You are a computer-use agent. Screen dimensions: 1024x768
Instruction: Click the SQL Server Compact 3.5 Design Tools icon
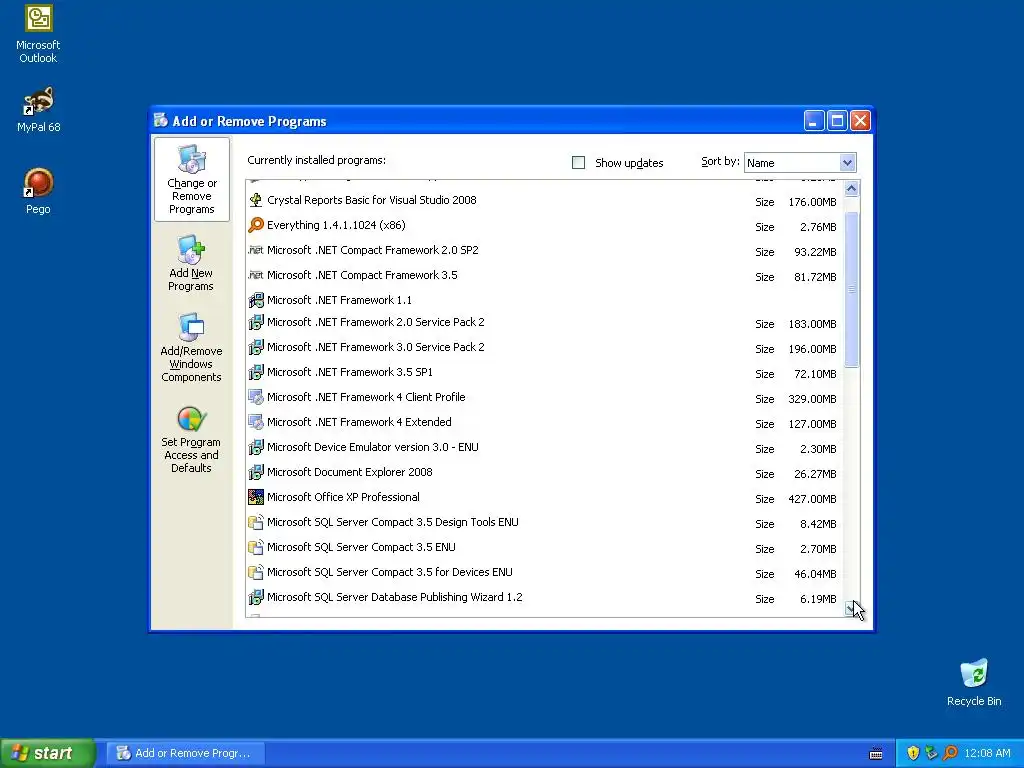[256, 522]
